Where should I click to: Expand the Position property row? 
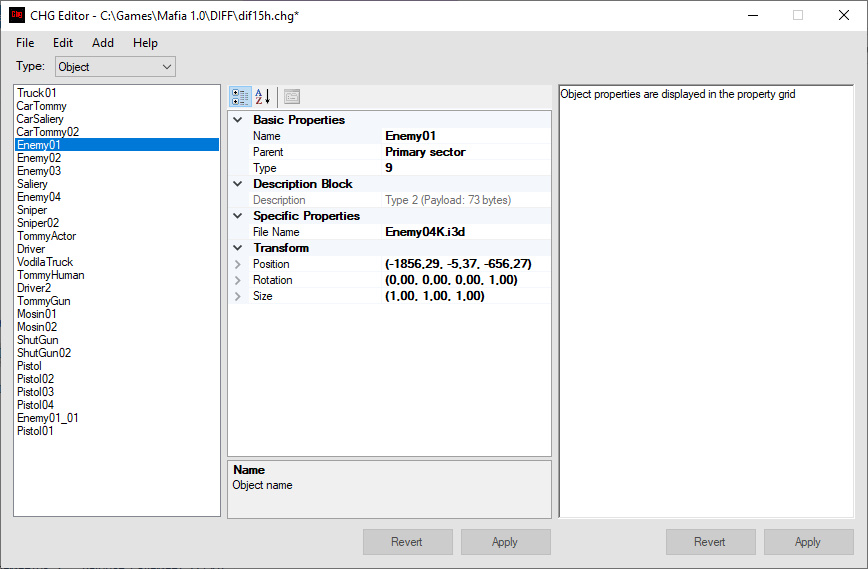[238, 264]
